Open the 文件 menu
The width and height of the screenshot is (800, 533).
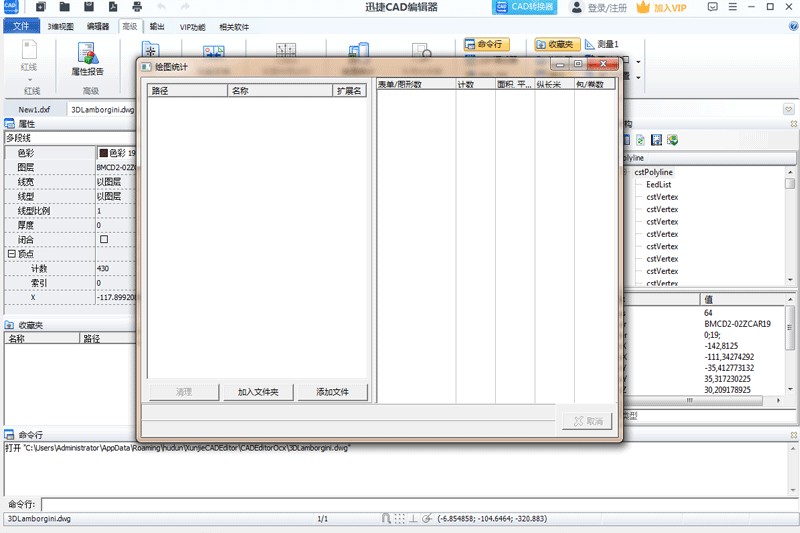click(x=21, y=26)
